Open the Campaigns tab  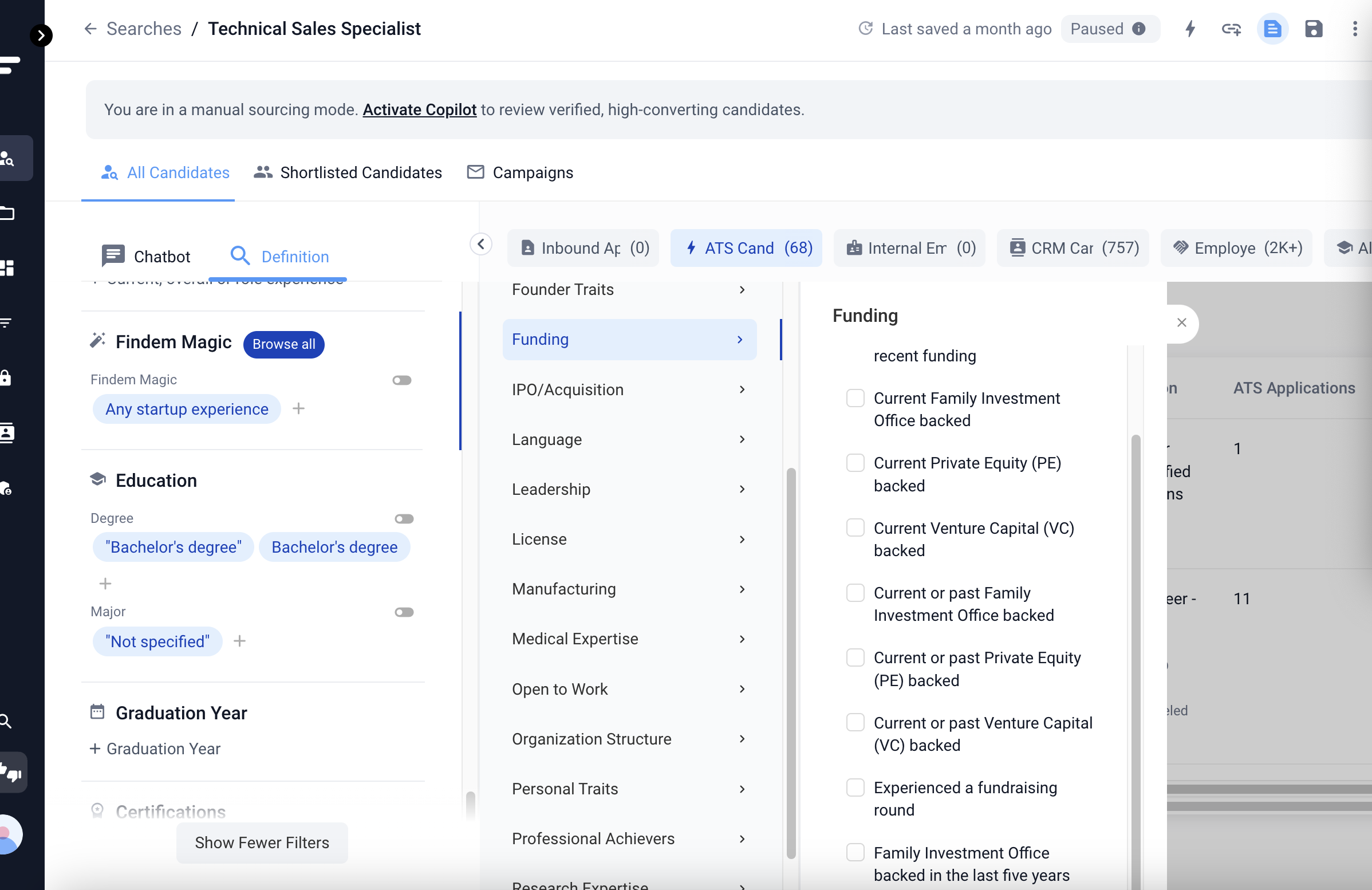pos(519,172)
